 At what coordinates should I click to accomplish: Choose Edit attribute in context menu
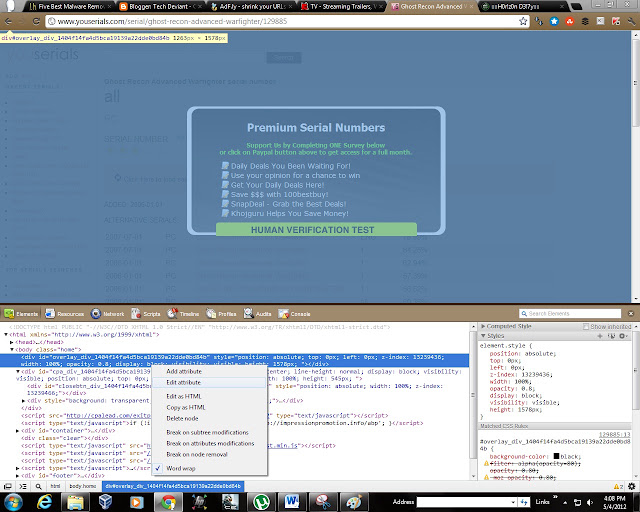(184, 383)
